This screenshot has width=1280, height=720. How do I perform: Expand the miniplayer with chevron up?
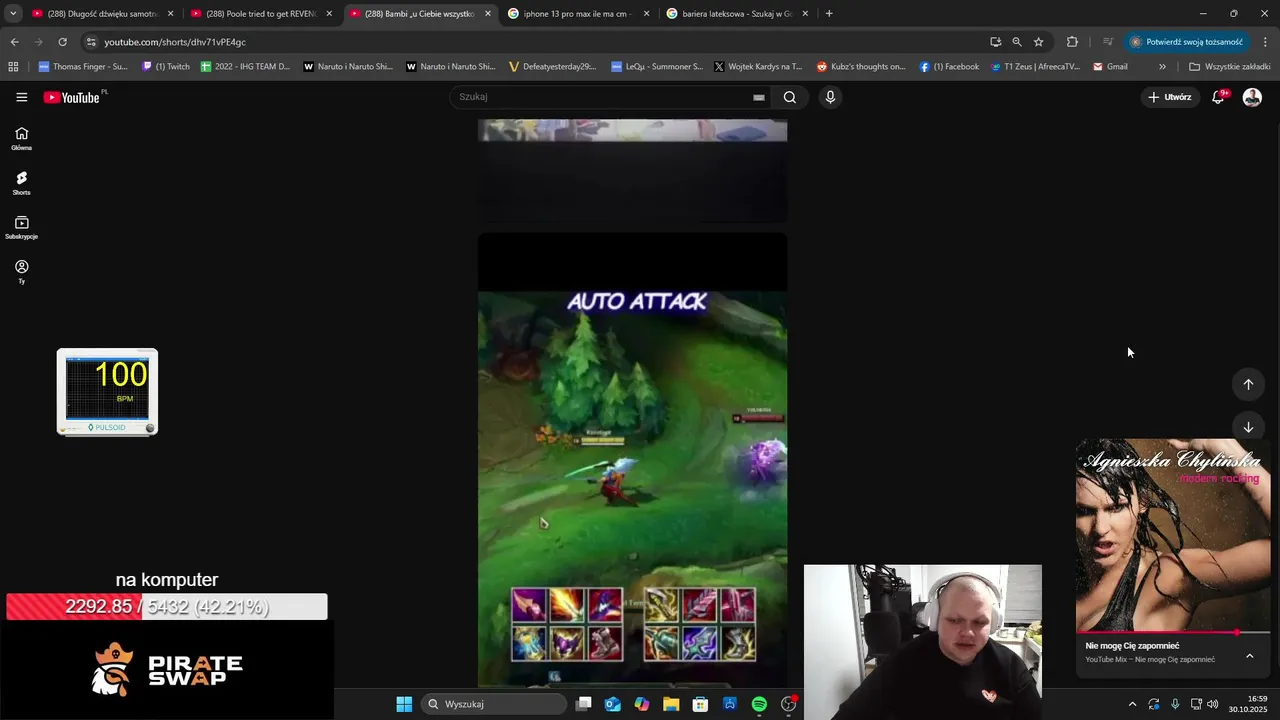coord(1250,656)
